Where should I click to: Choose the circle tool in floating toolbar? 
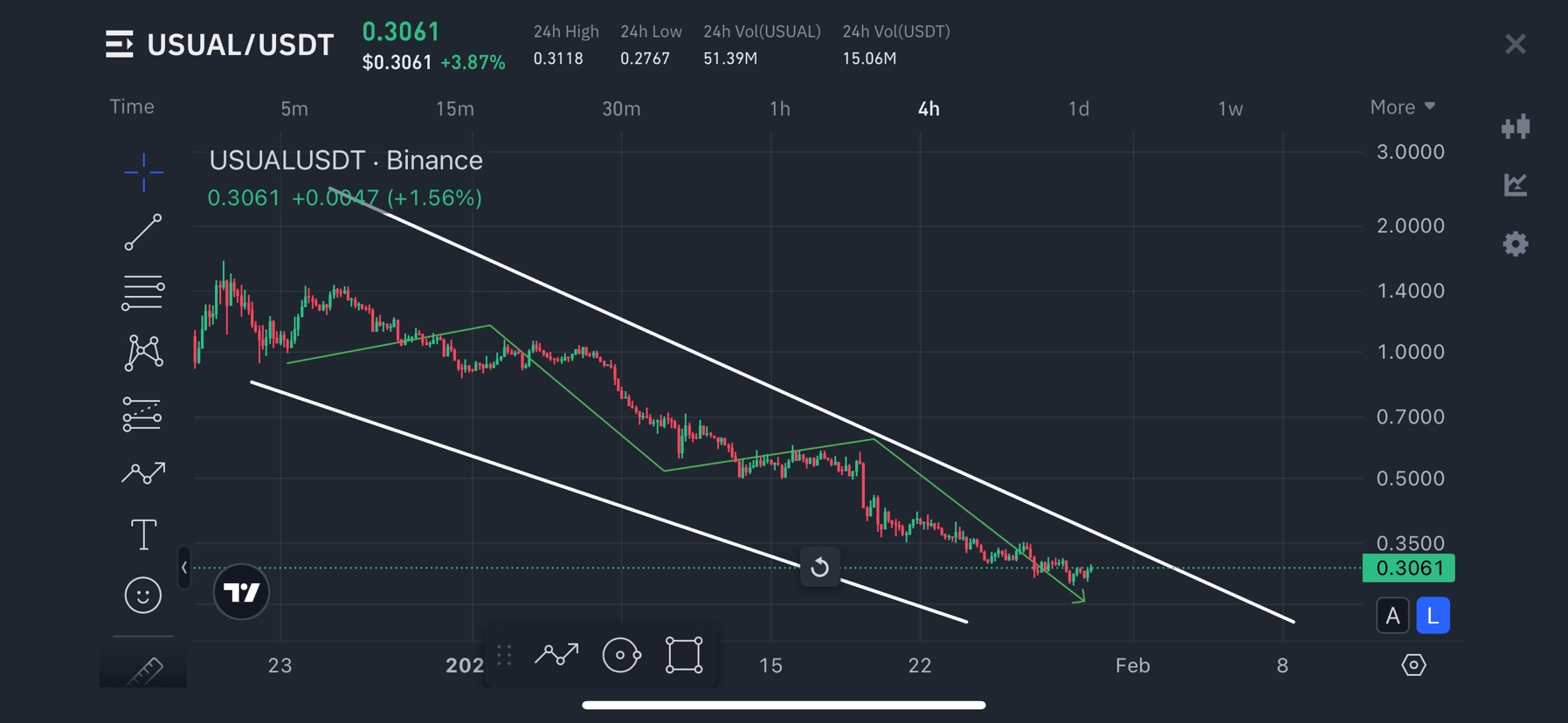(x=621, y=655)
